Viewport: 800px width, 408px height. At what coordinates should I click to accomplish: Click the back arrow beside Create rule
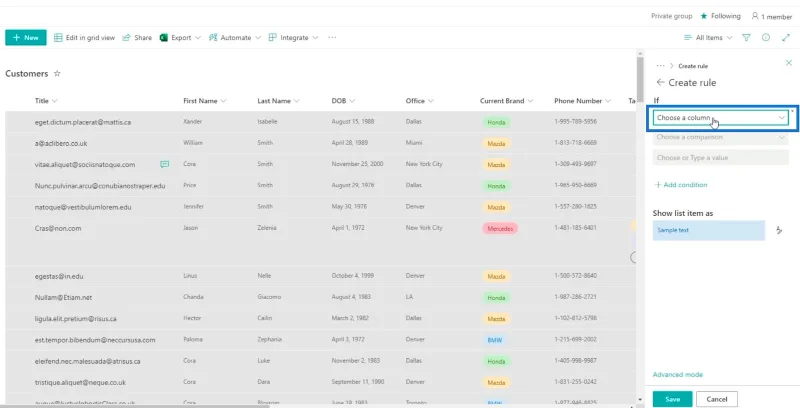pyautogui.click(x=660, y=82)
